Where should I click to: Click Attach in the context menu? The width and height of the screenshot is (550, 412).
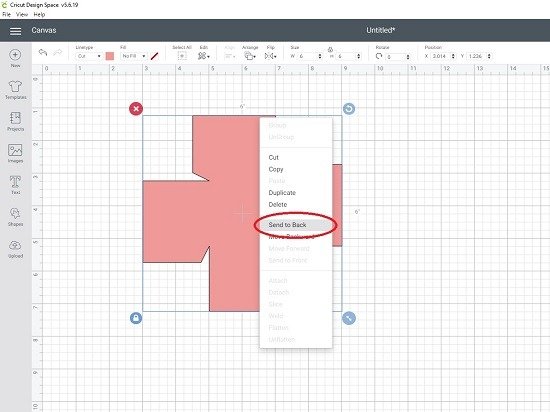click(296, 281)
